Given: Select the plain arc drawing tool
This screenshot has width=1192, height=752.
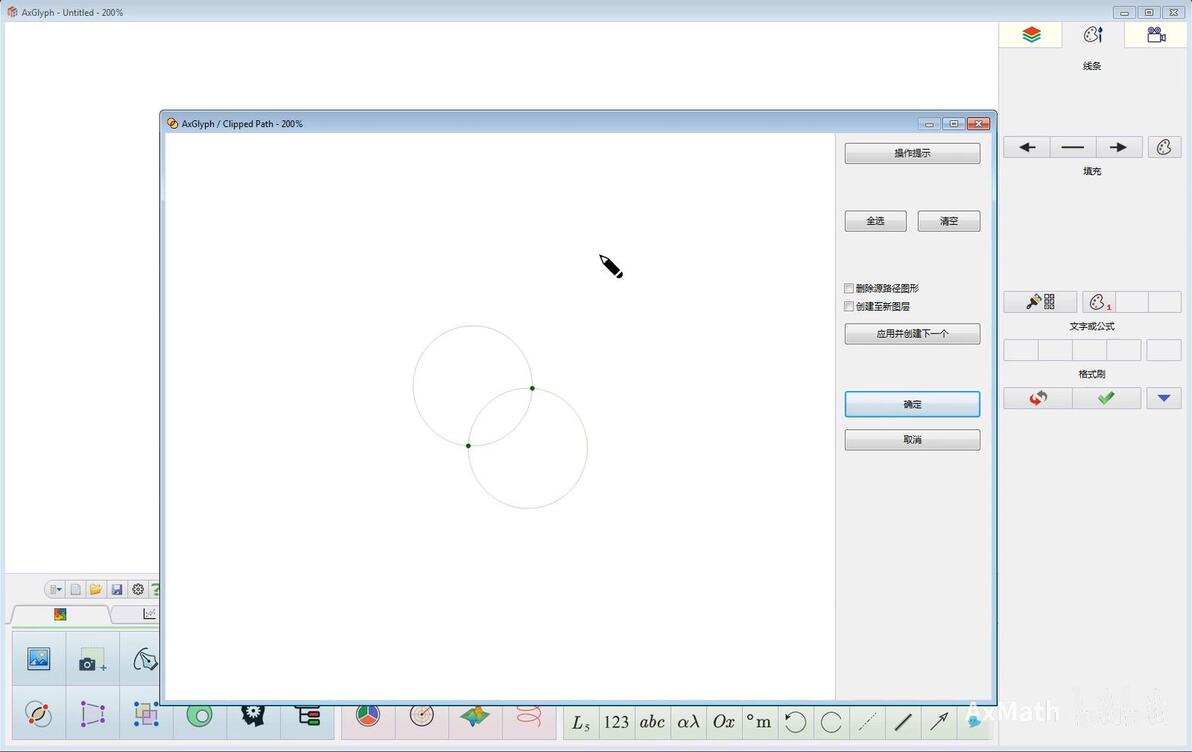Looking at the screenshot, I should pos(831,722).
